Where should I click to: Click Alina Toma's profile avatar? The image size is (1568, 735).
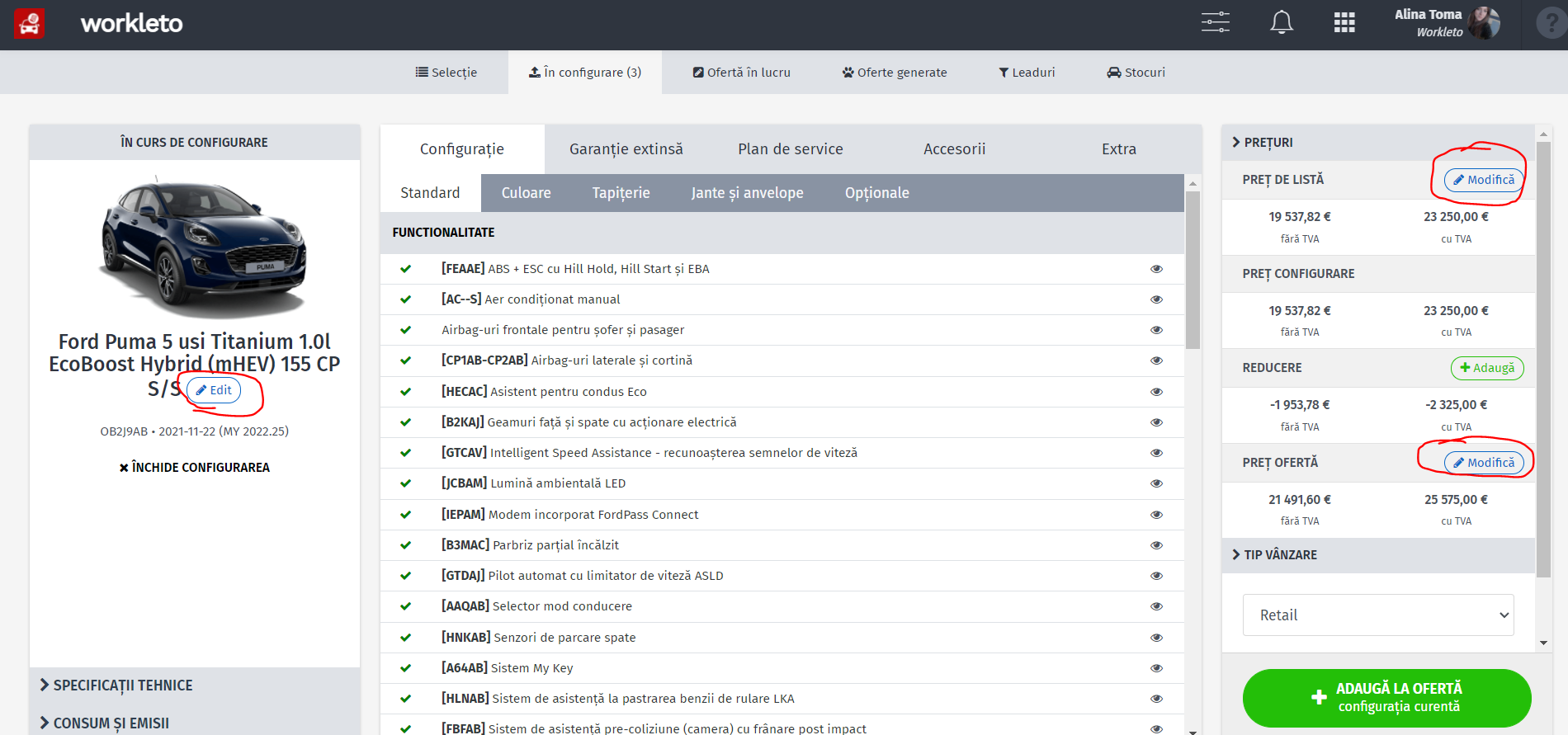coord(1485,23)
